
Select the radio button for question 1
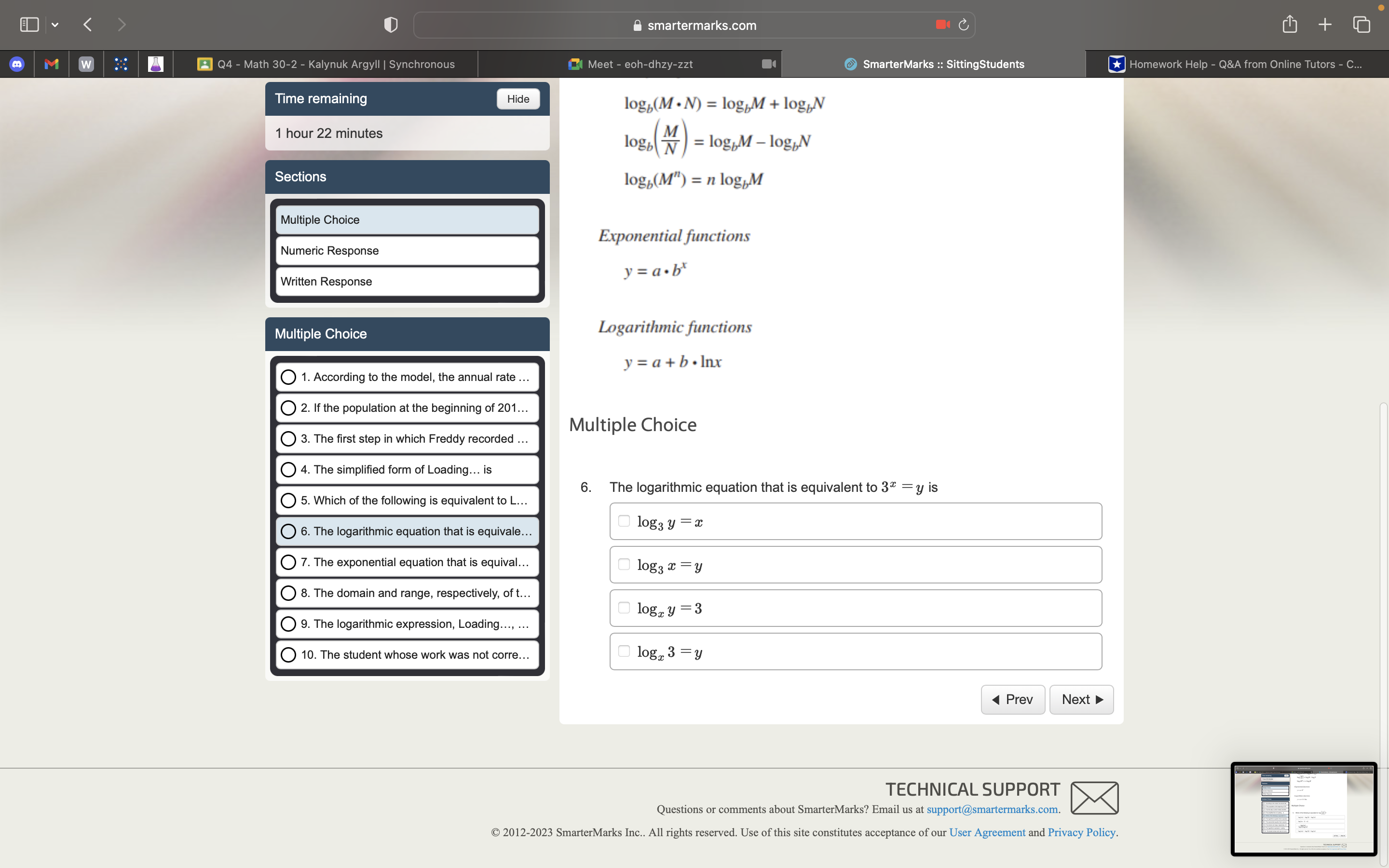coord(289,377)
